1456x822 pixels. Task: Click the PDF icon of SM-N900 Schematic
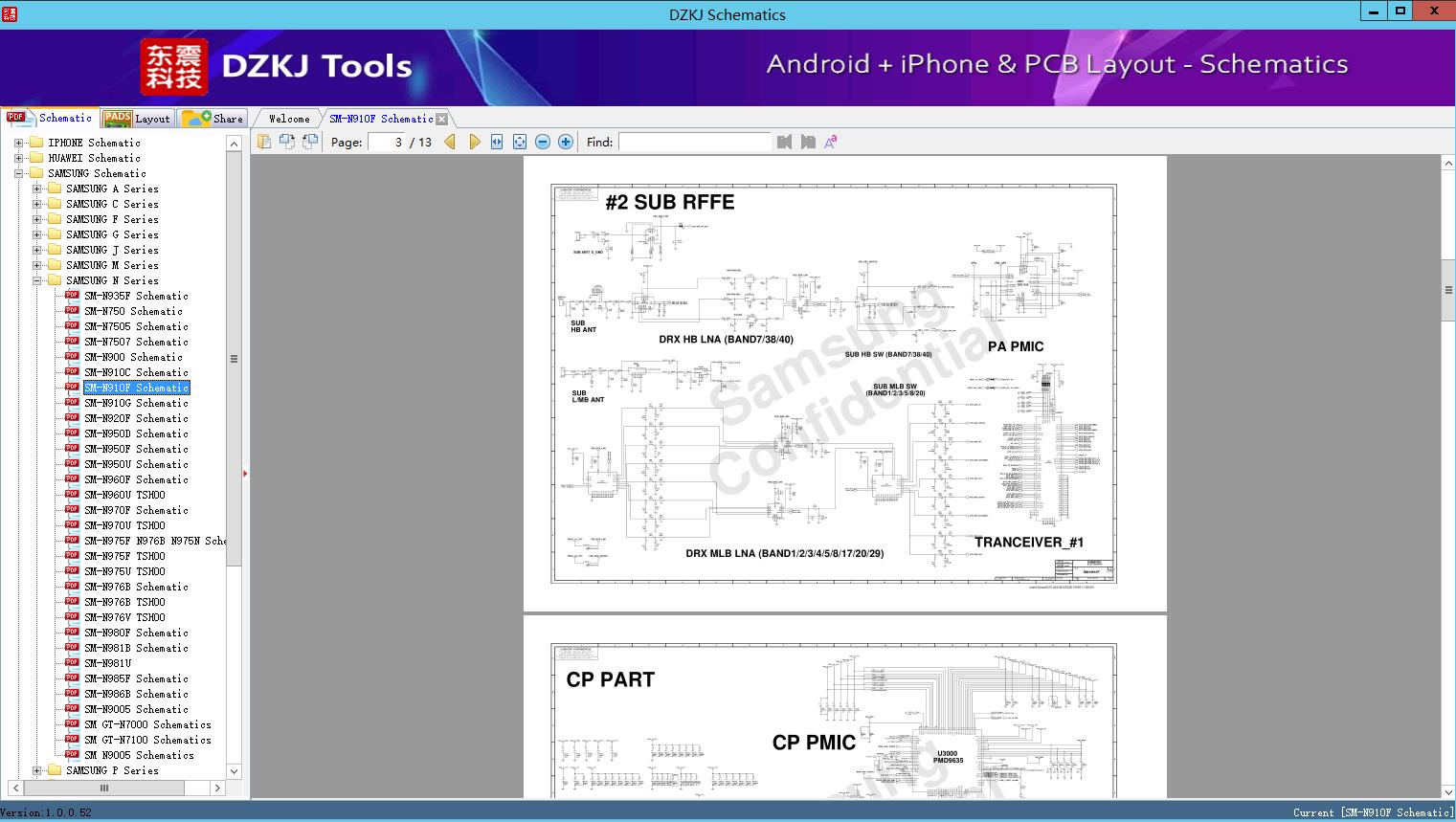pyautogui.click(x=73, y=357)
